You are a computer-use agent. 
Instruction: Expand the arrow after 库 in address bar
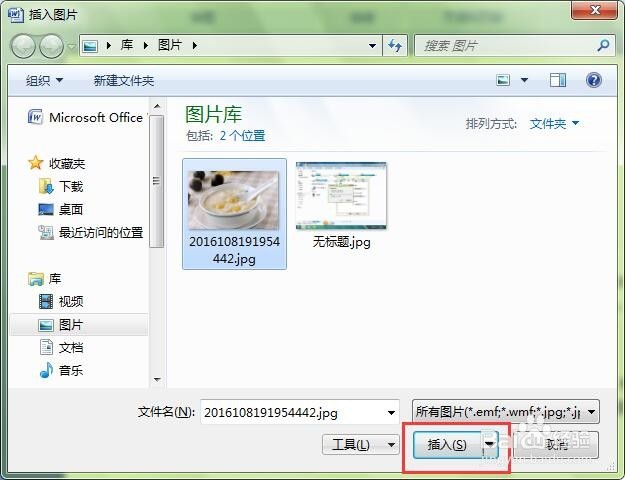(x=145, y=46)
